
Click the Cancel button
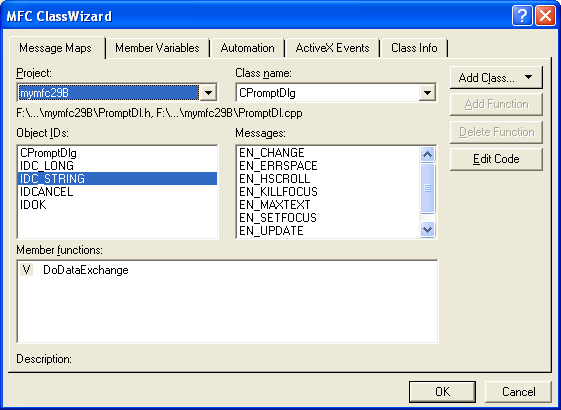[x=518, y=391]
